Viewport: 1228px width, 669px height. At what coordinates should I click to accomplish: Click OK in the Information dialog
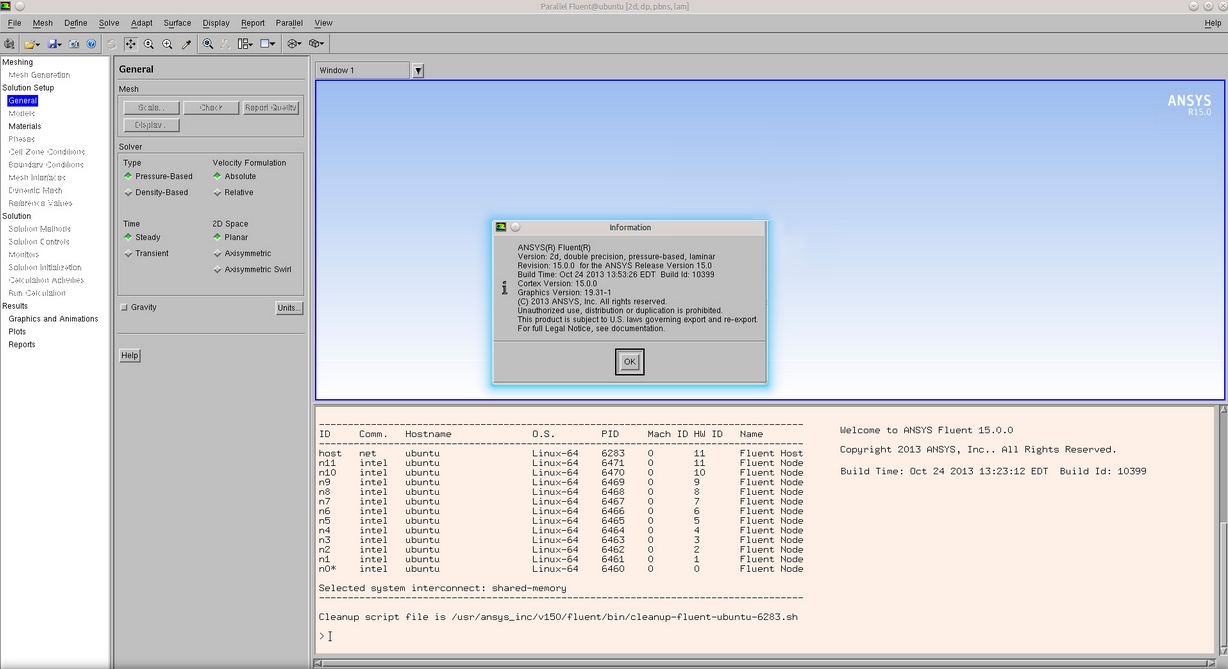coord(629,362)
